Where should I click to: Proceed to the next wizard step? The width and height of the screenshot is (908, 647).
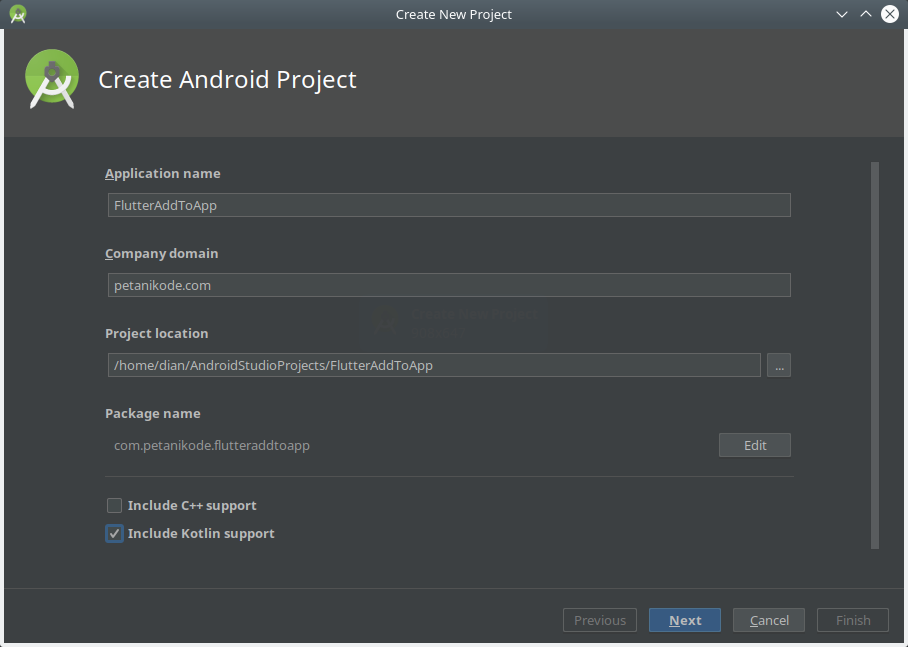pos(684,619)
